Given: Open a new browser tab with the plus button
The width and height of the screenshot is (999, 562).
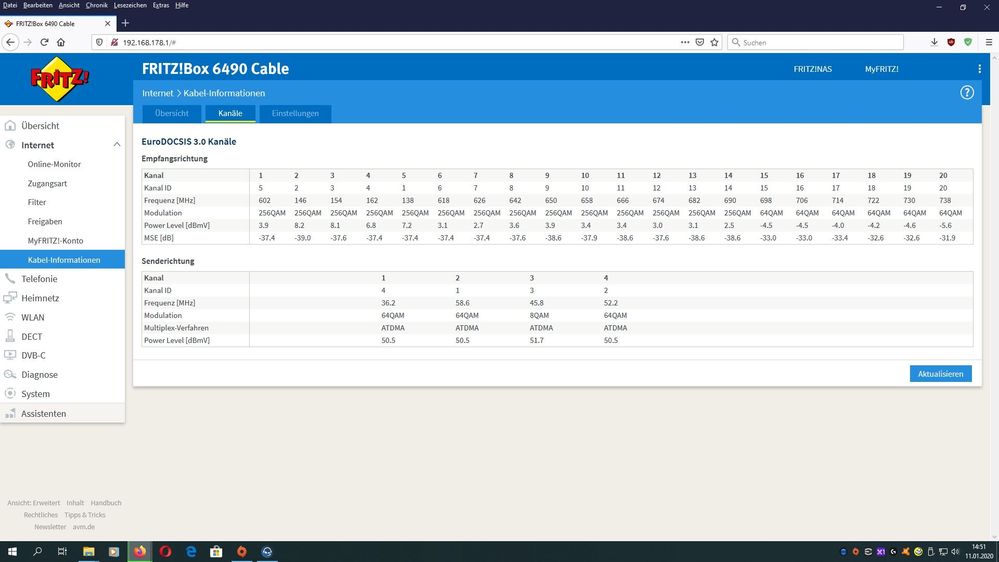Looking at the screenshot, I should (x=125, y=23).
